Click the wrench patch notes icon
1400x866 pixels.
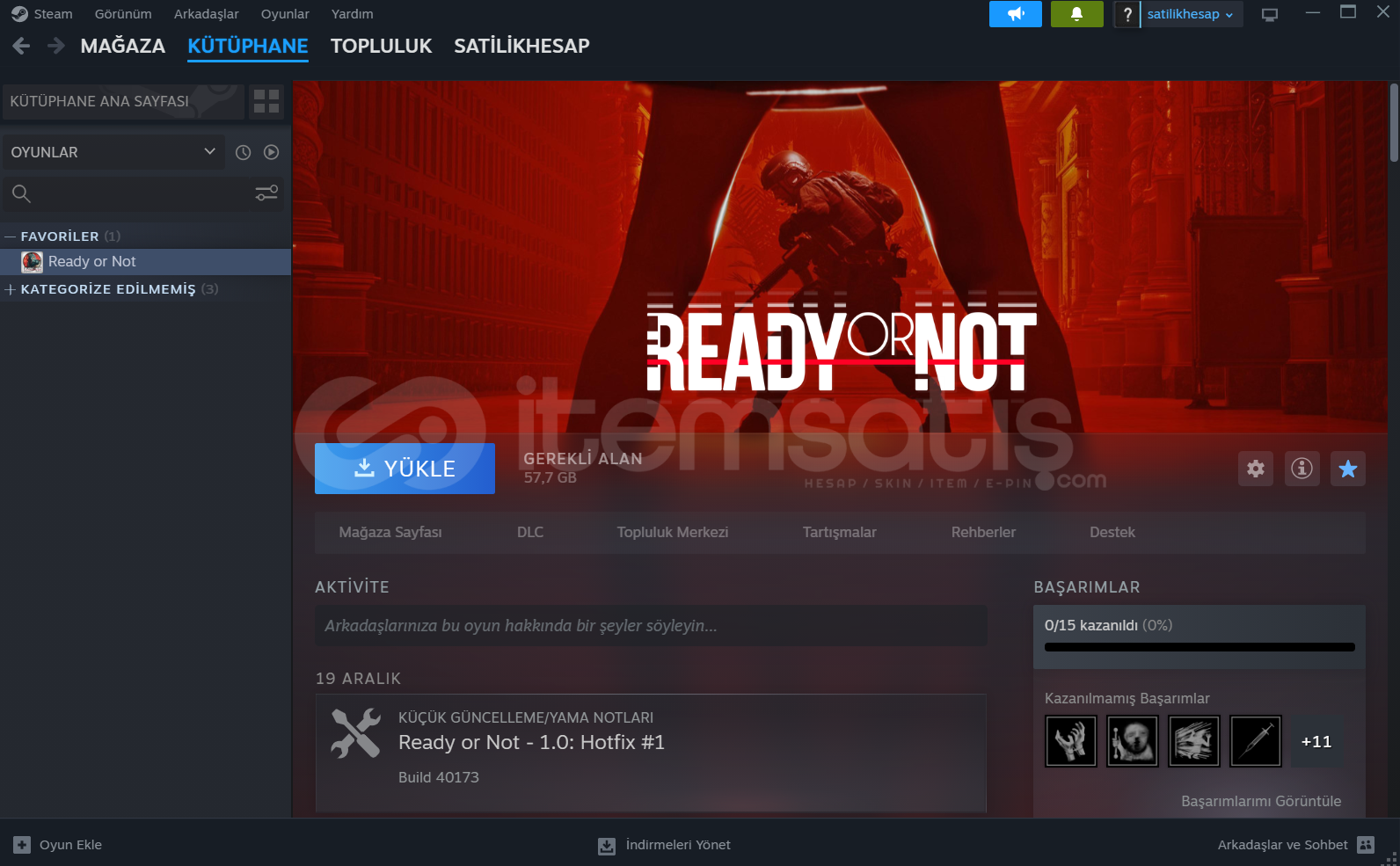pyautogui.click(x=355, y=733)
